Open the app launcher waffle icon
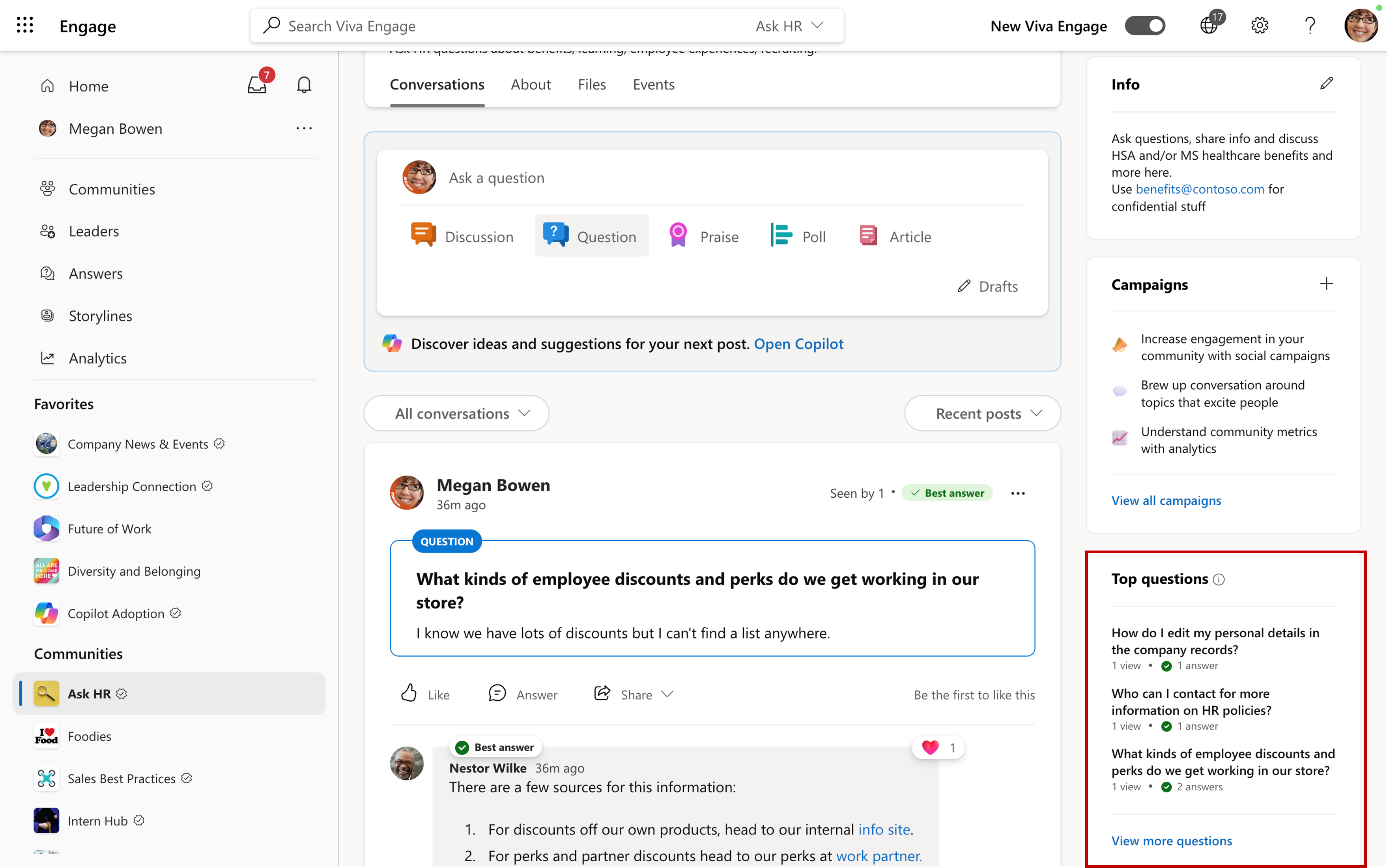This screenshot has height=868, width=1387. coord(25,25)
